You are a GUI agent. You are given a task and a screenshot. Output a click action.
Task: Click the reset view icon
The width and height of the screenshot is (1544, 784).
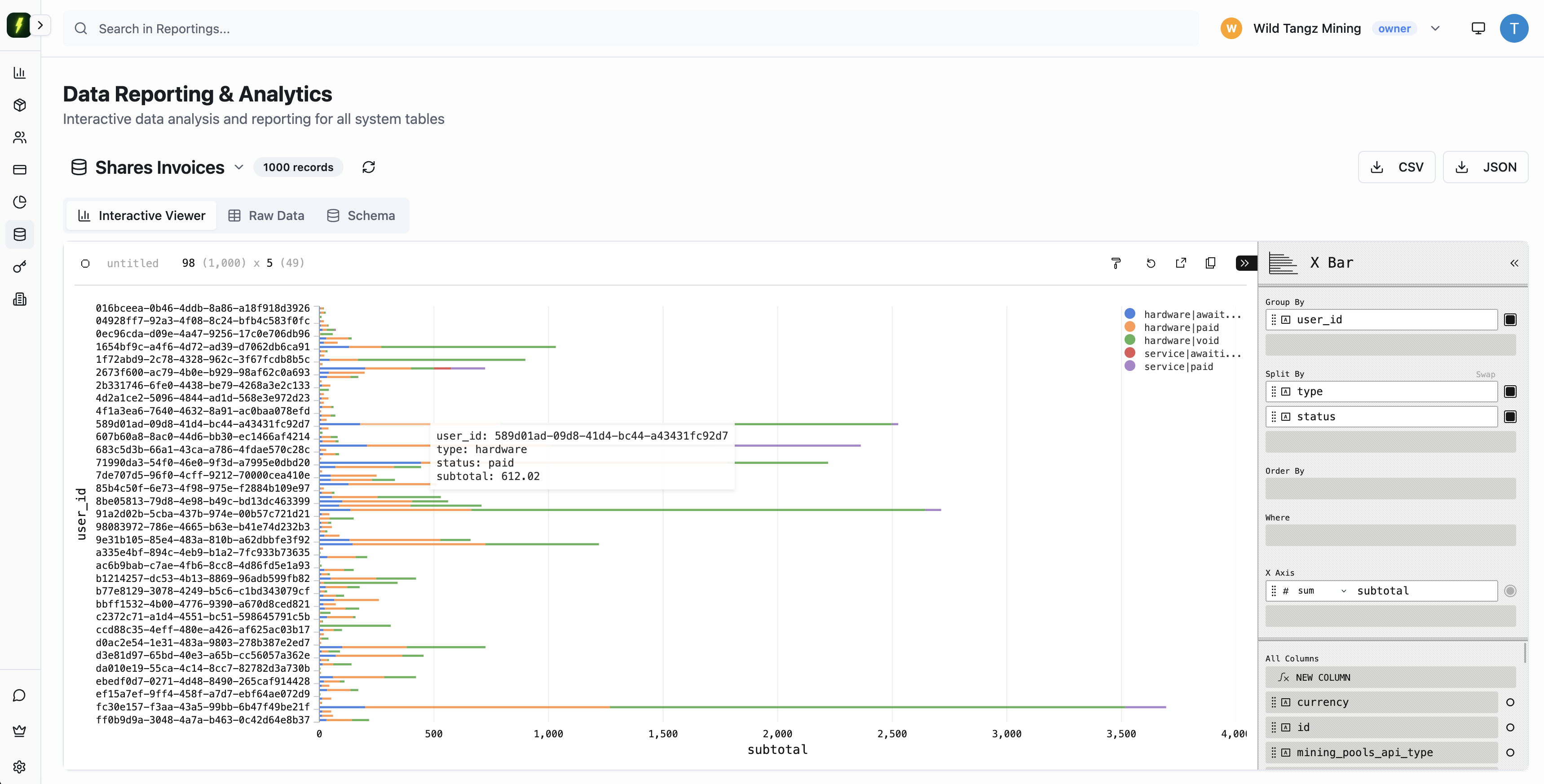[1150, 263]
